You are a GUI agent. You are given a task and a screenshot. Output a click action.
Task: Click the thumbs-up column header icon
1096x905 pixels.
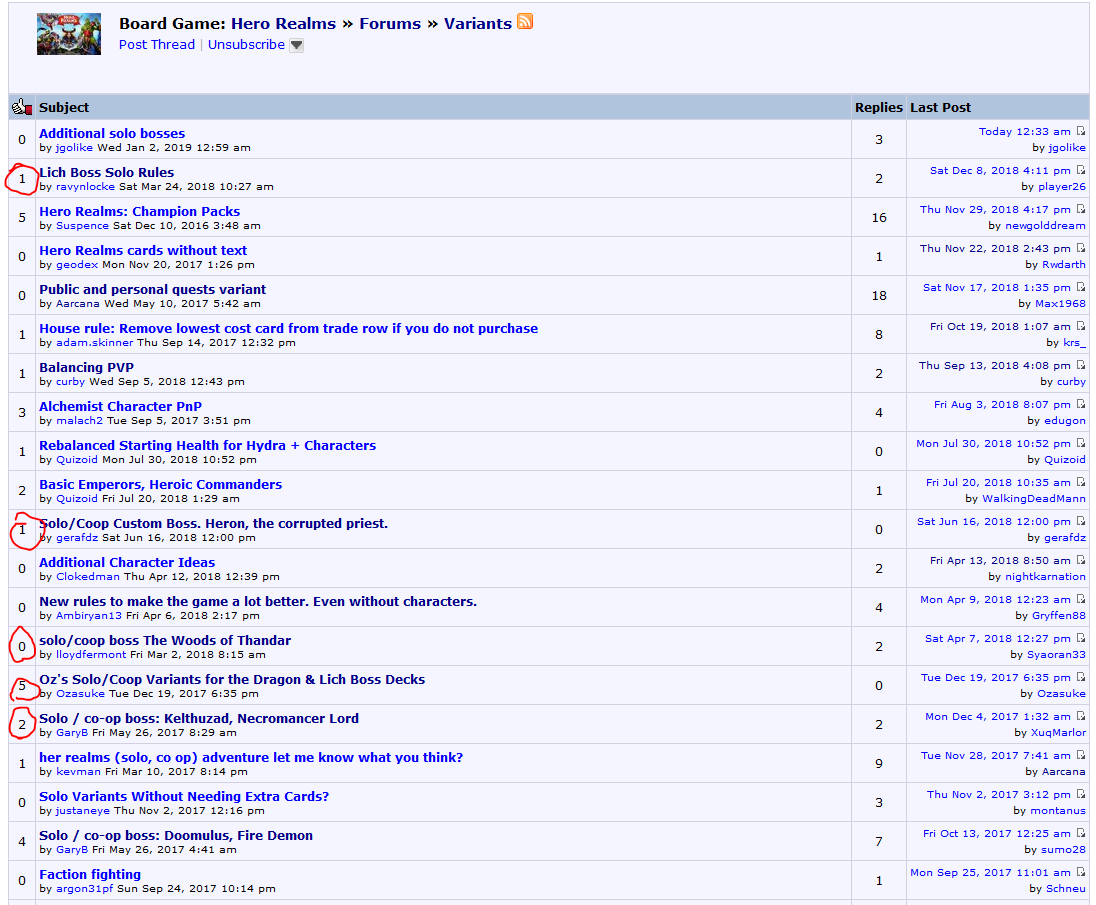point(22,107)
